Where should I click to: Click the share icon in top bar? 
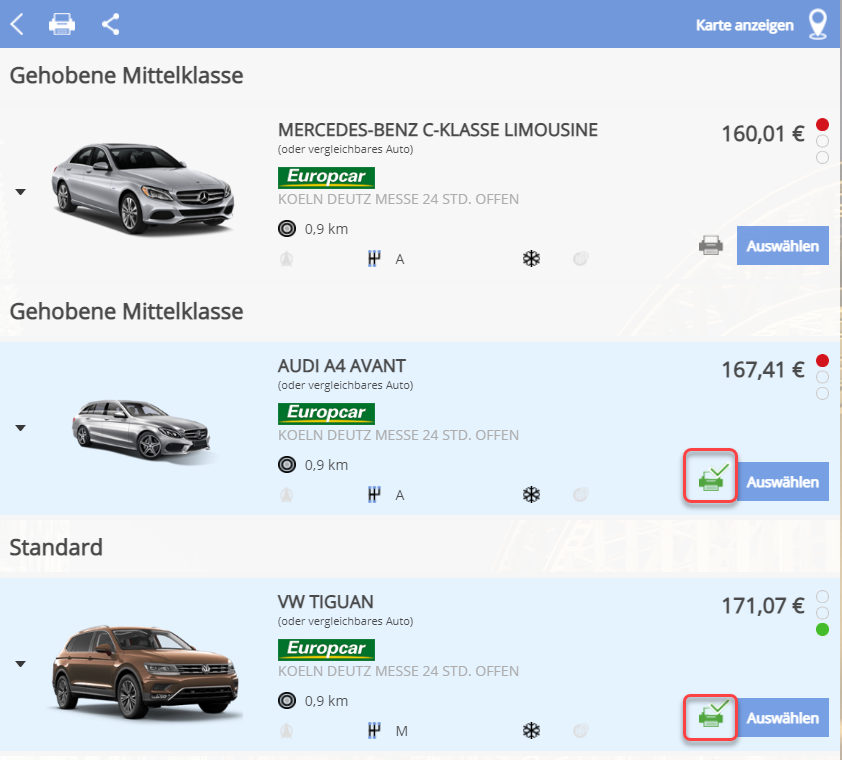[x=111, y=25]
